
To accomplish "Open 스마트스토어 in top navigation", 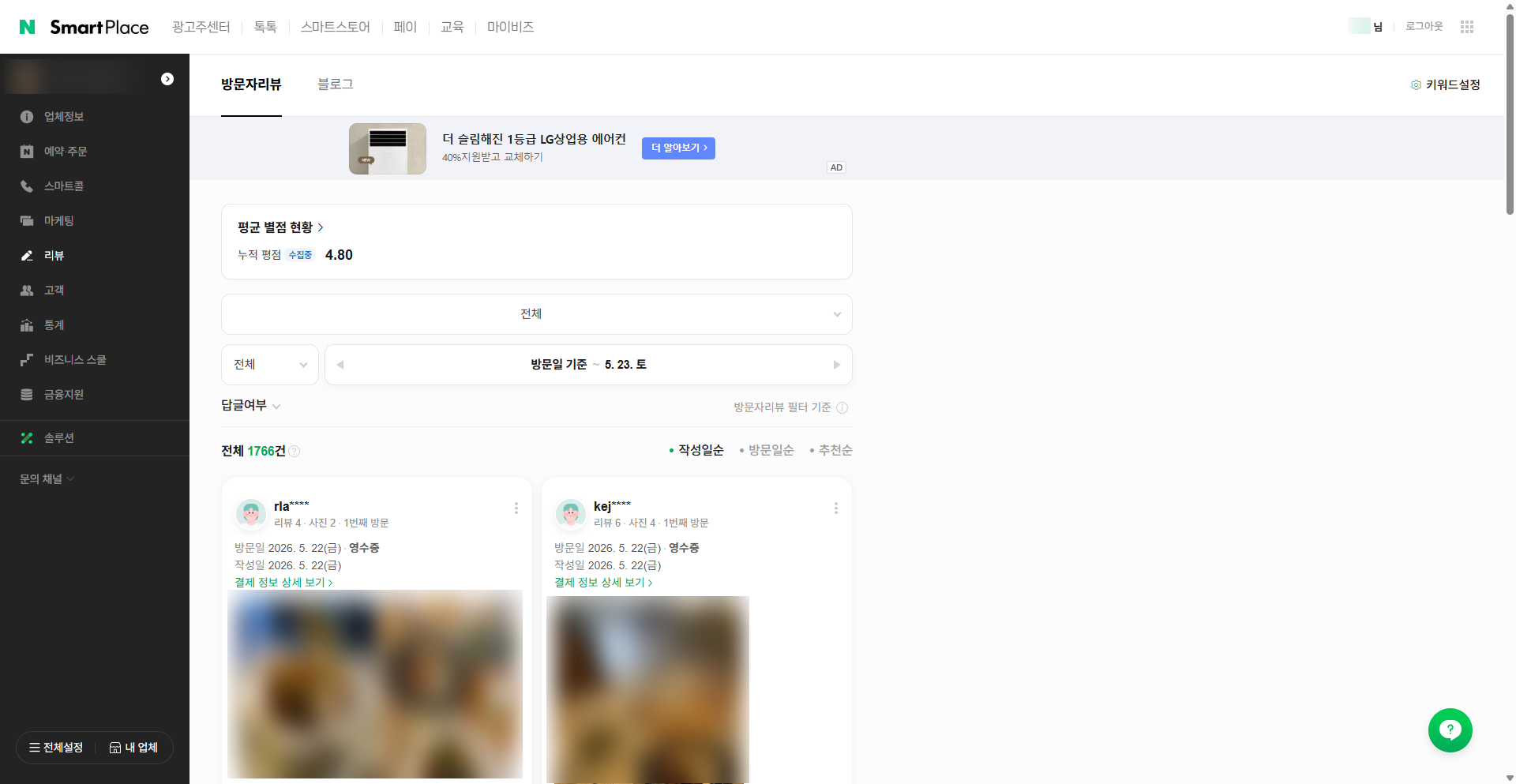I will pyautogui.click(x=336, y=27).
